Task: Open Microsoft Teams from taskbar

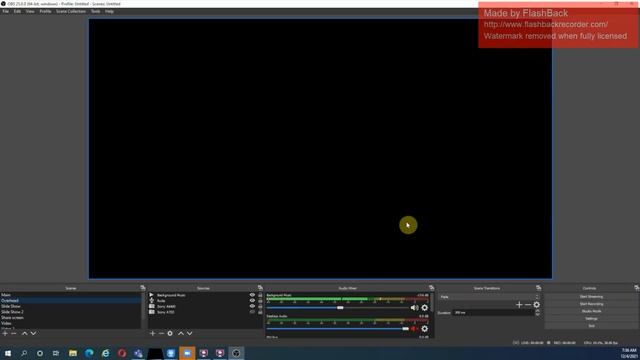Action: pyautogui.click(x=138, y=353)
